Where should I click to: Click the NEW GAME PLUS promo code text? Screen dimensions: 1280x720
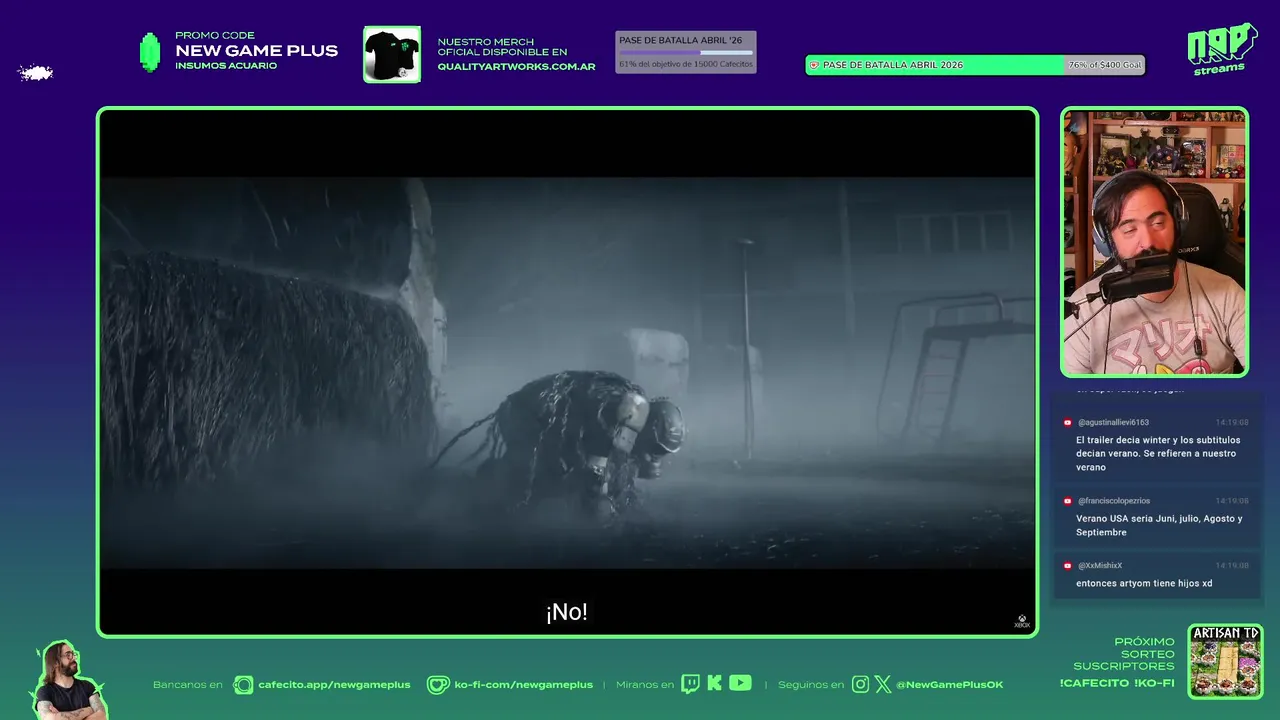point(257,51)
